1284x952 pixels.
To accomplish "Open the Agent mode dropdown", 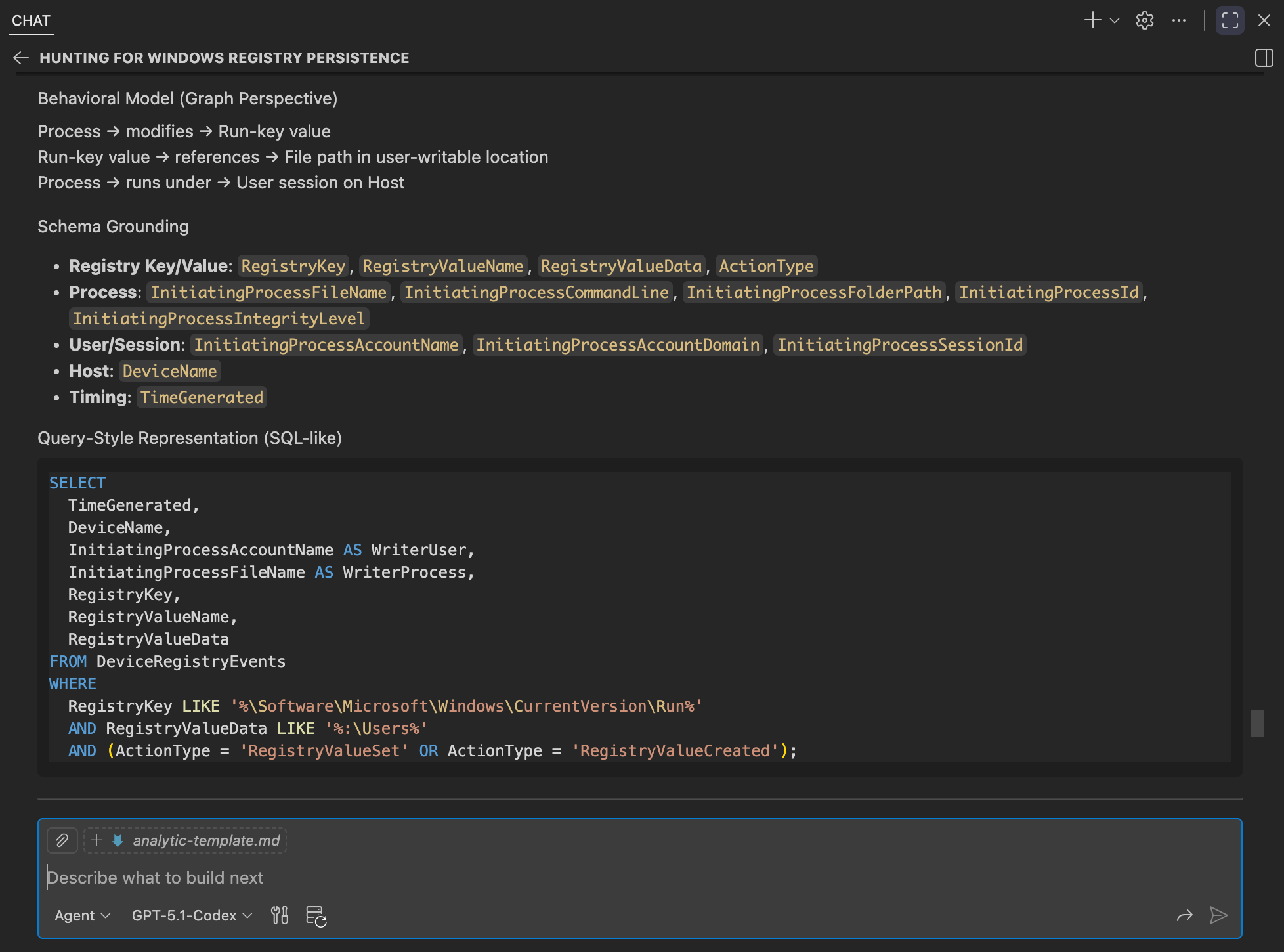I will click(x=82, y=915).
